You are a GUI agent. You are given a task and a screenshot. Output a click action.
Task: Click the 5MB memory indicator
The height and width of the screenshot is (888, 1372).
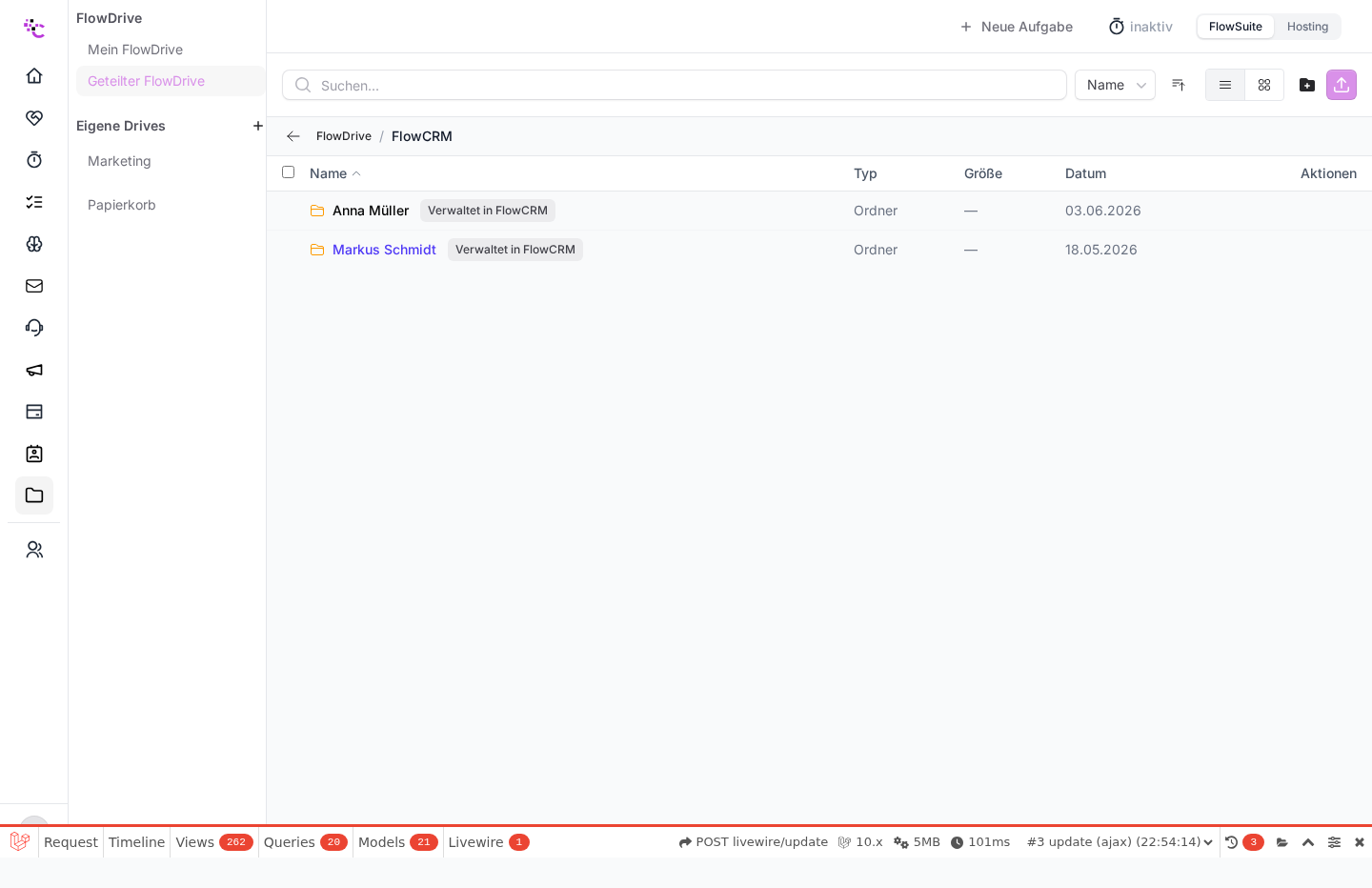coord(918,842)
